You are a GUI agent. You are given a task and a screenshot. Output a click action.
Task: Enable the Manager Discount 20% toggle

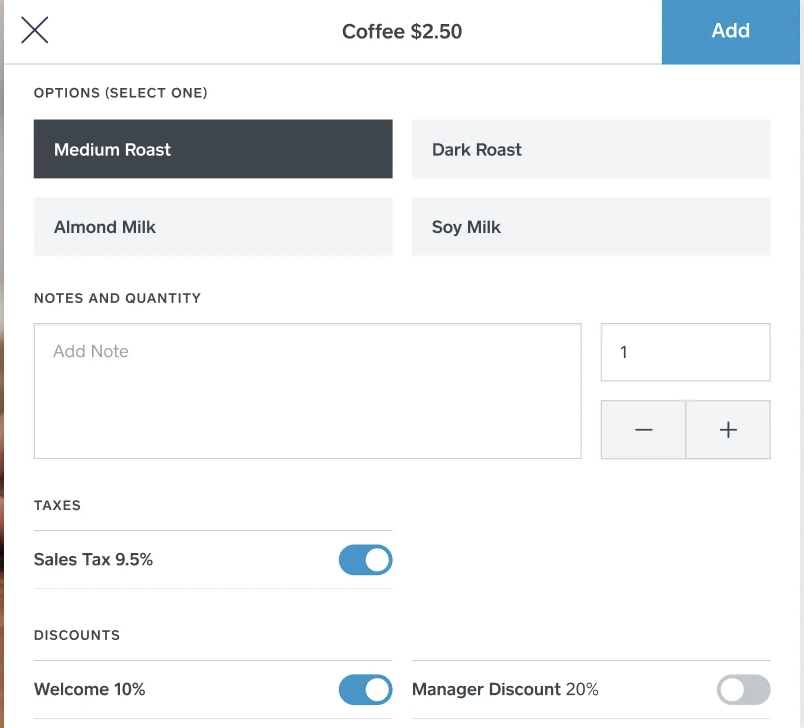click(x=743, y=690)
